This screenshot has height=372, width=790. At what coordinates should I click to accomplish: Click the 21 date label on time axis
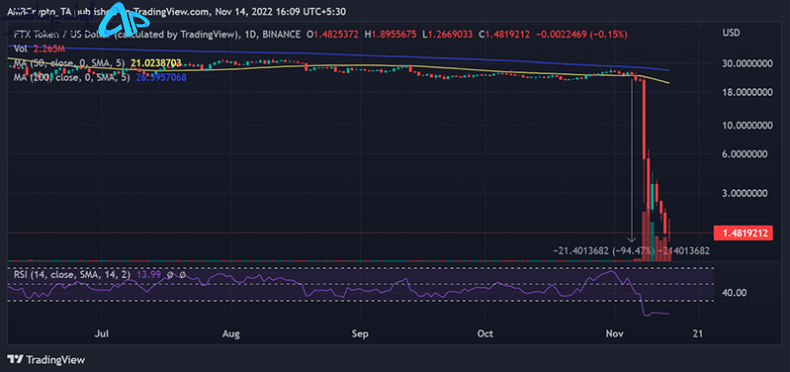click(x=699, y=334)
